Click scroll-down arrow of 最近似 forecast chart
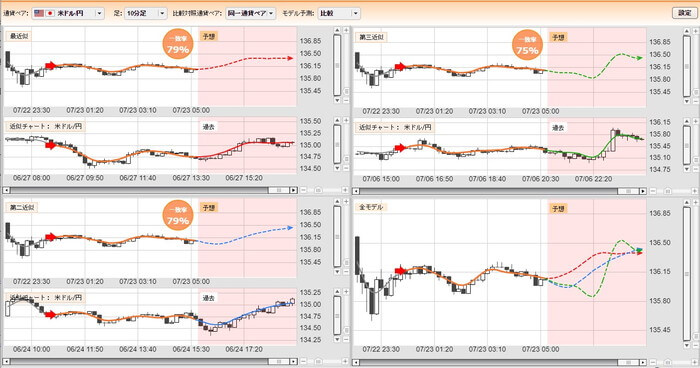700x368 pixels. pyautogui.click(x=337, y=100)
